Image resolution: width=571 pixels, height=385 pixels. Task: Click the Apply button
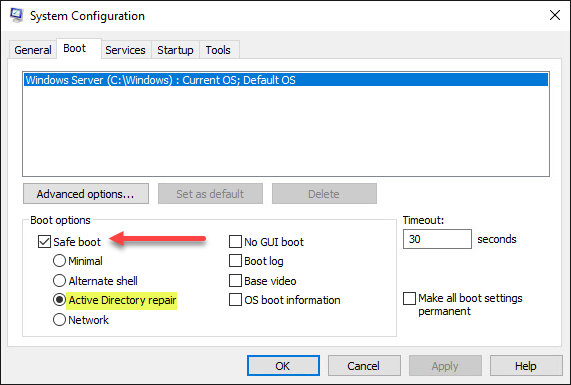445,366
